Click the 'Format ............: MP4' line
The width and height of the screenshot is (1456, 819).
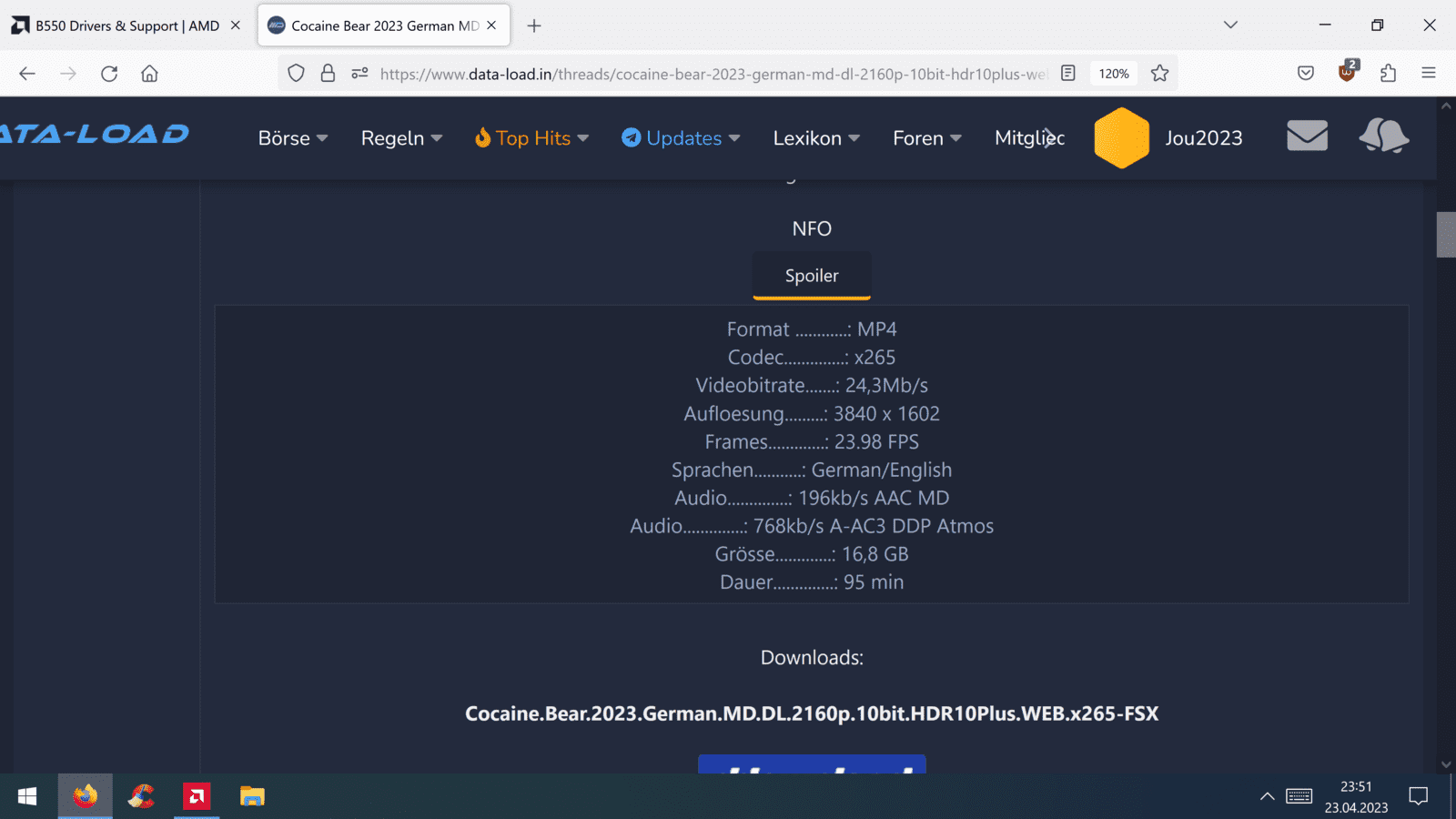(x=812, y=329)
